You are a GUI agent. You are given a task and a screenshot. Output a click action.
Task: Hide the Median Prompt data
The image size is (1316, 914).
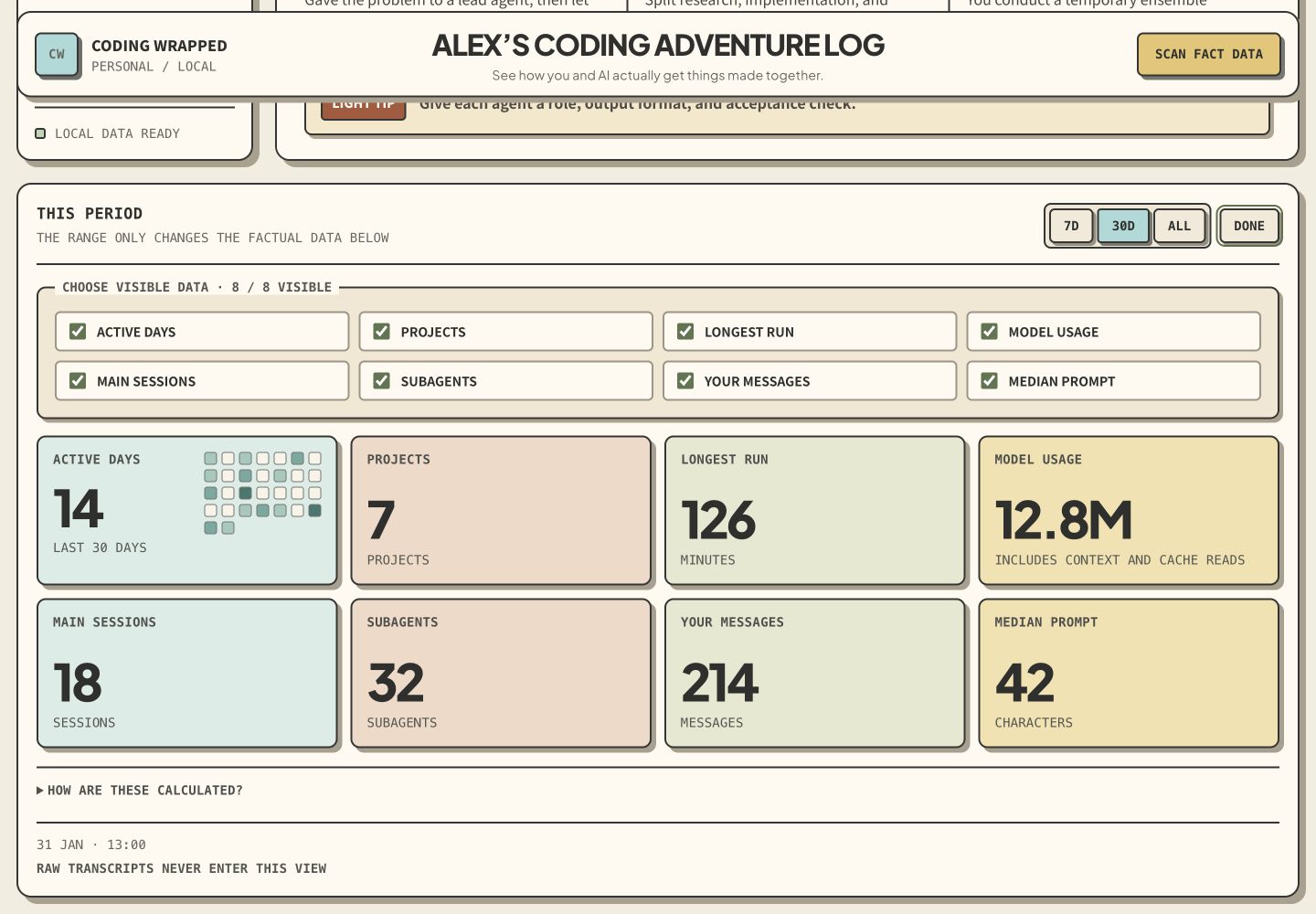pyautogui.click(x=989, y=381)
